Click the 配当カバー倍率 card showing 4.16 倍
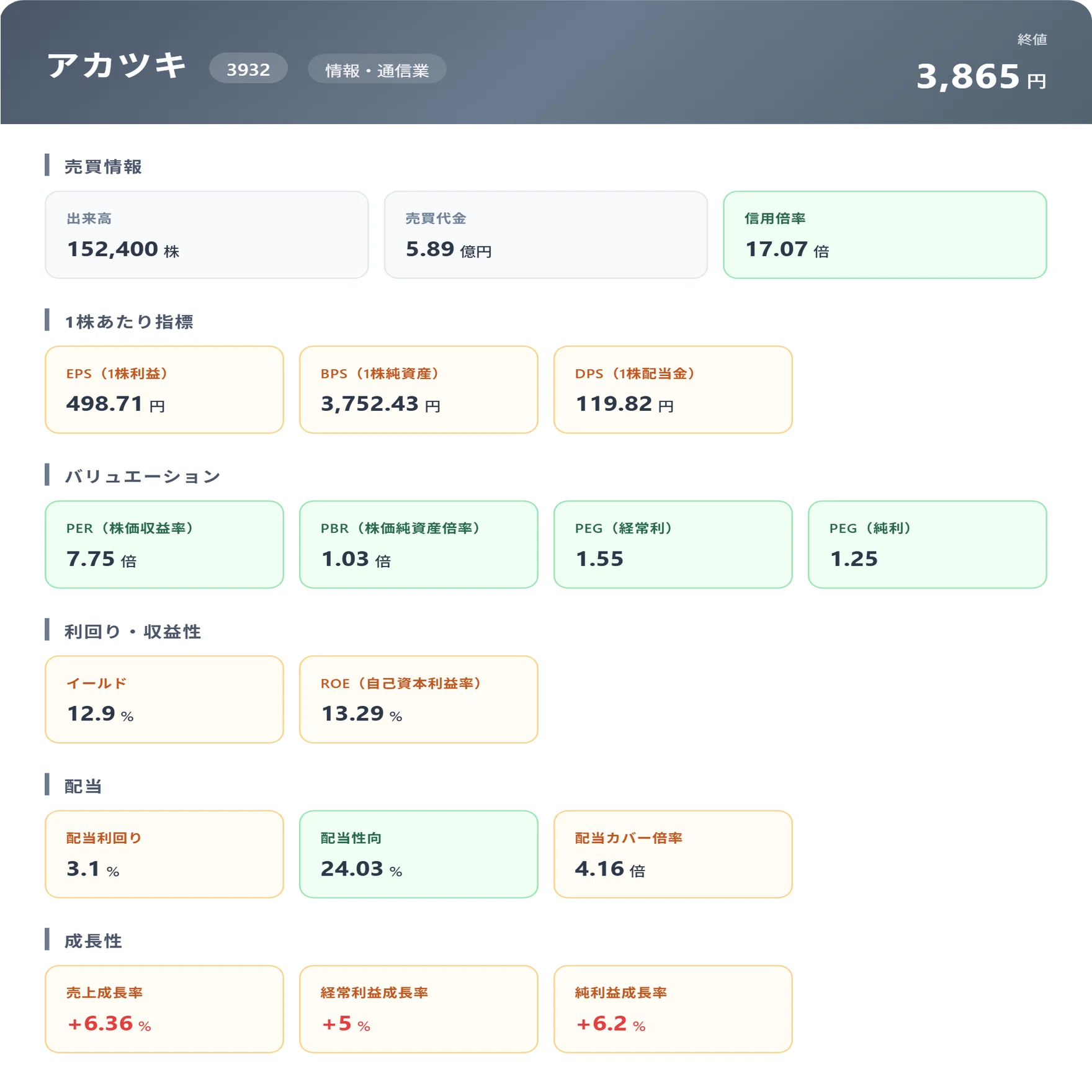1092x1092 pixels. coord(673,854)
